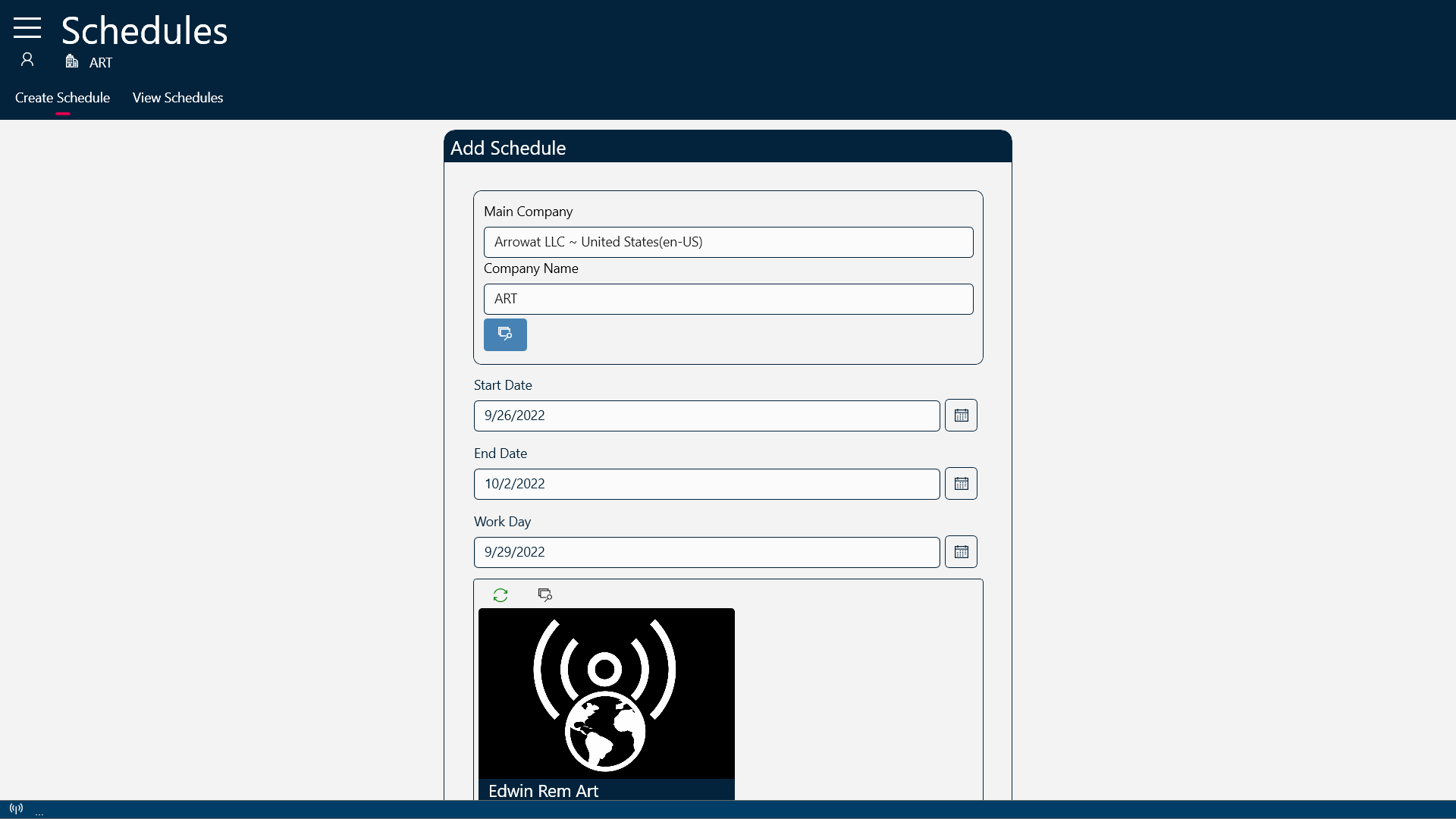Click the broadcast signal status bar icon
The width and height of the screenshot is (1456, 819).
click(x=16, y=808)
